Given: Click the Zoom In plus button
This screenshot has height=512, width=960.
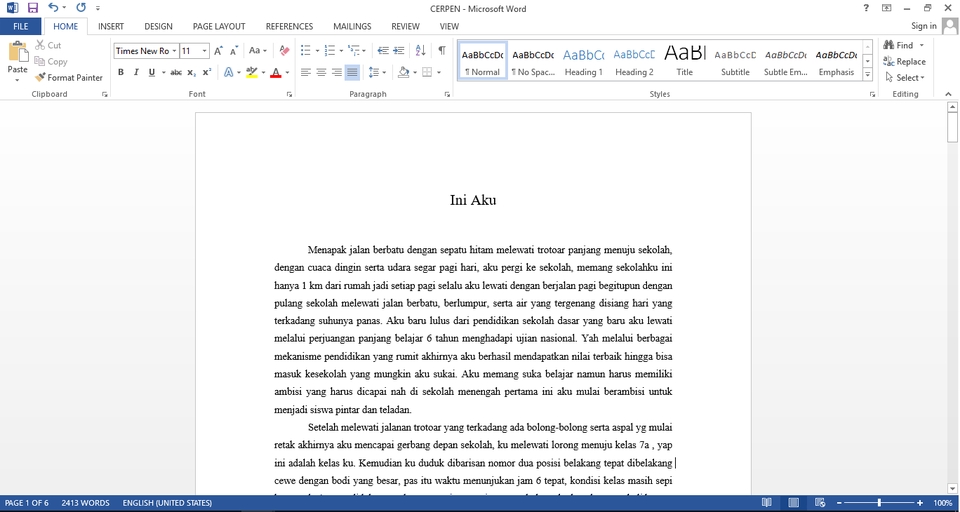Looking at the screenshot, I should [920, 503].
